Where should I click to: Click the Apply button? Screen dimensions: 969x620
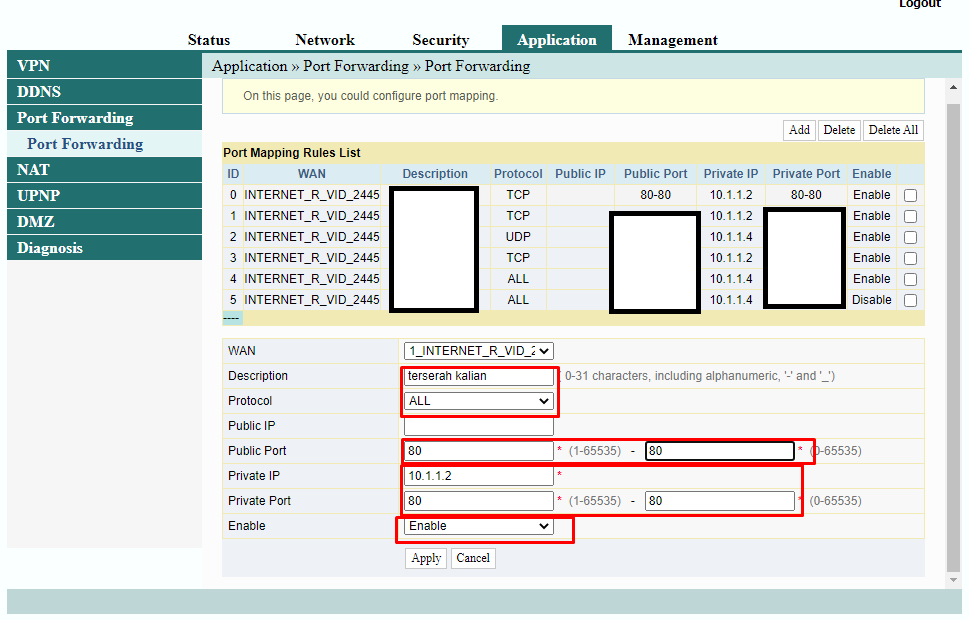426,558
